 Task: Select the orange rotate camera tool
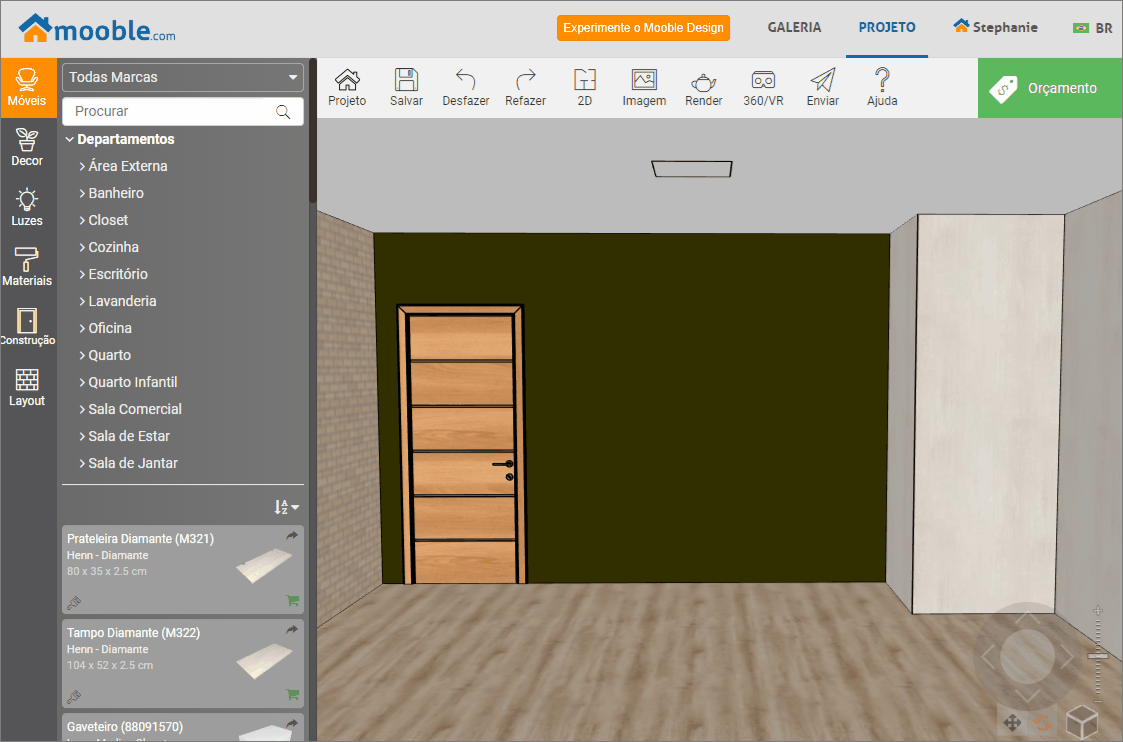tap(1043, 722)
